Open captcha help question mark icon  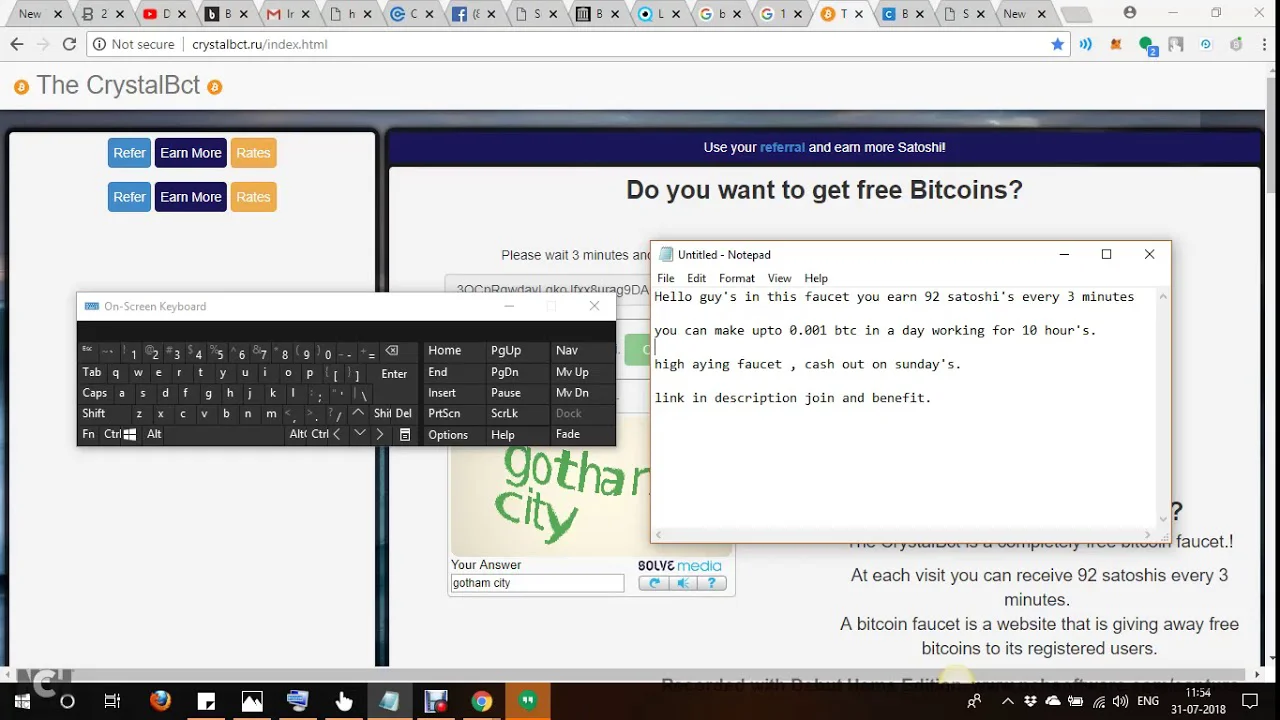[x=712, y=584]
